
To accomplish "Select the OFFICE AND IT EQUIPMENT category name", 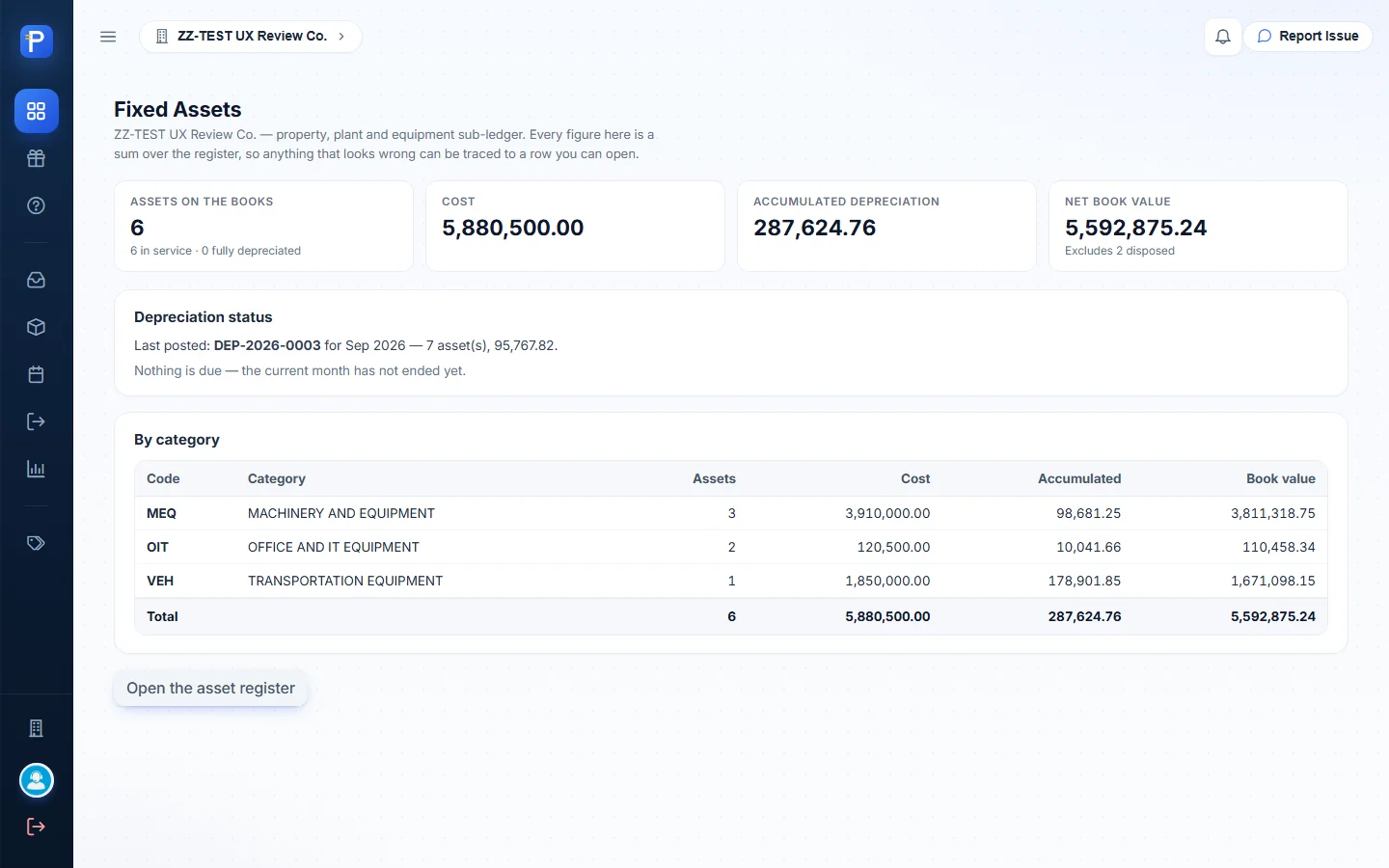I will [334, 547].
